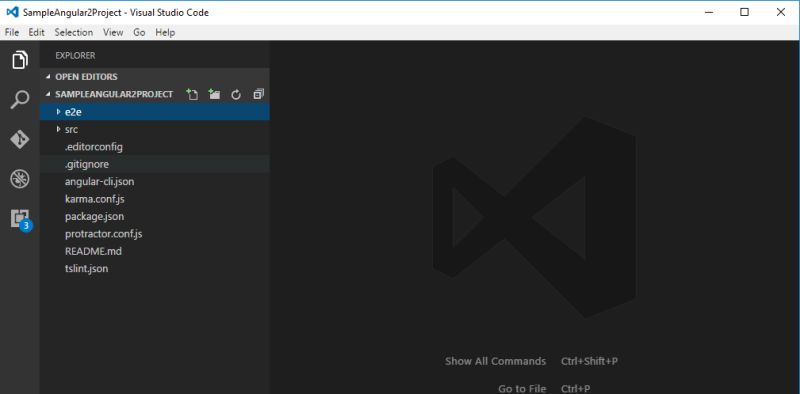This screenshot has height=394, width=800.
Task: Collapse the OPEN EDITORS section
Action: pos(48,77)
